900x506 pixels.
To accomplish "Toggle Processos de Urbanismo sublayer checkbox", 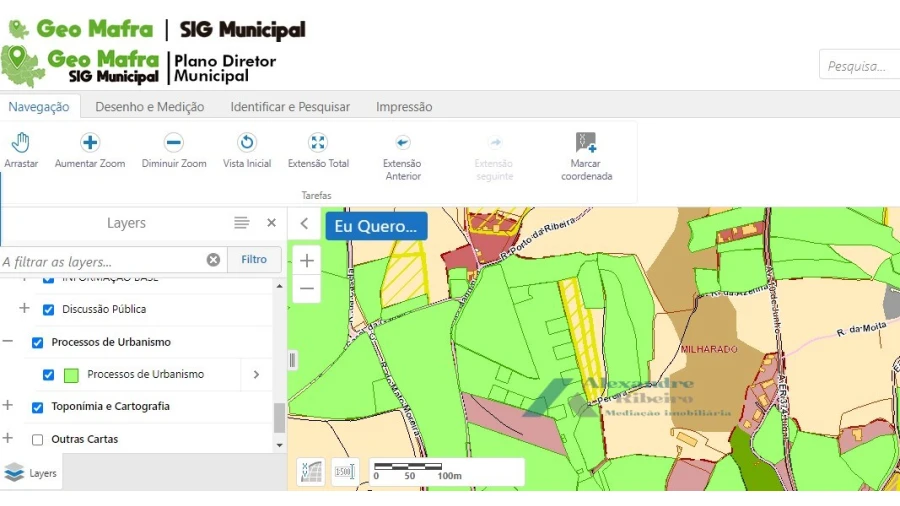I will [48, 375].
